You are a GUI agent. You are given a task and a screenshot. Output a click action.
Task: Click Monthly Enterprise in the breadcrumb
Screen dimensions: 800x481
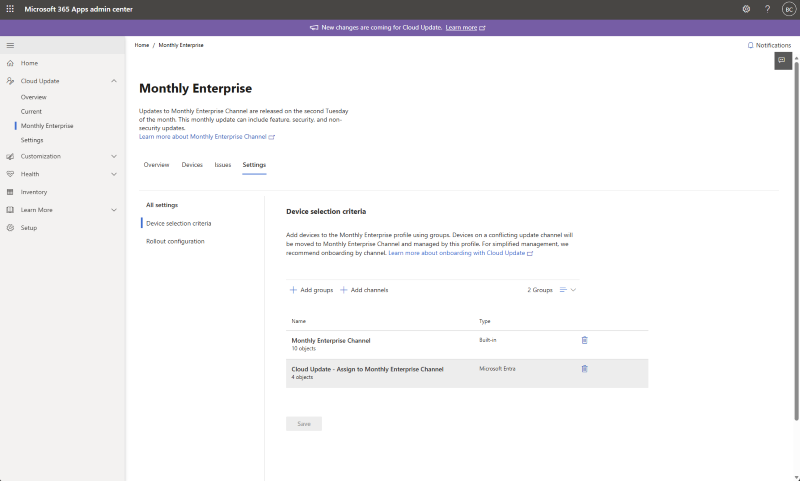tap(181, 45)
